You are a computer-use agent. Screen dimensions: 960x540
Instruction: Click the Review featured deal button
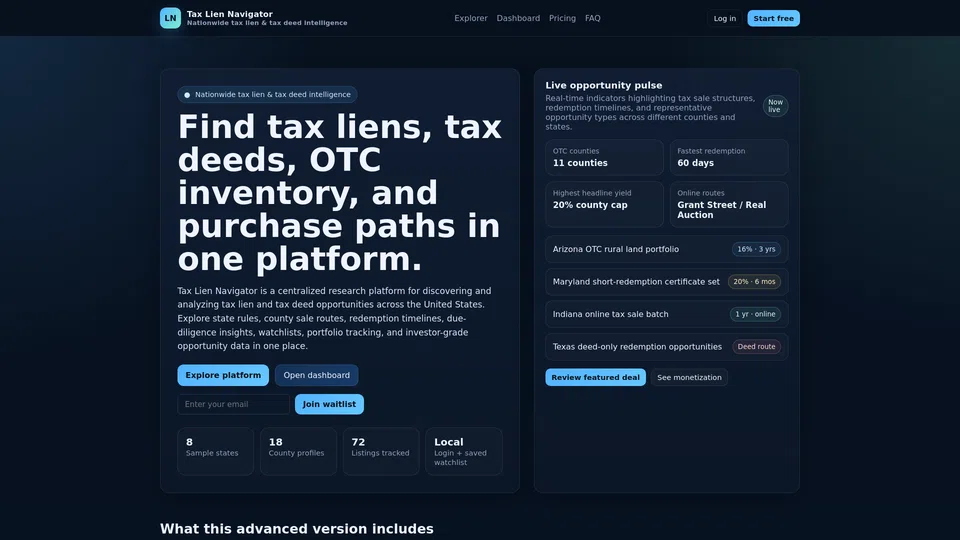595,377
